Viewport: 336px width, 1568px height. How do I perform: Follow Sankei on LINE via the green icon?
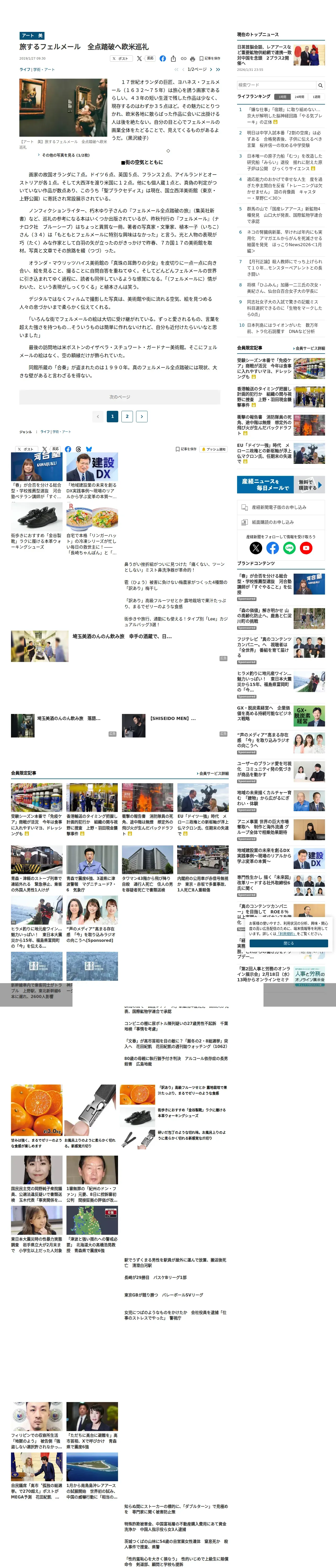289,548
